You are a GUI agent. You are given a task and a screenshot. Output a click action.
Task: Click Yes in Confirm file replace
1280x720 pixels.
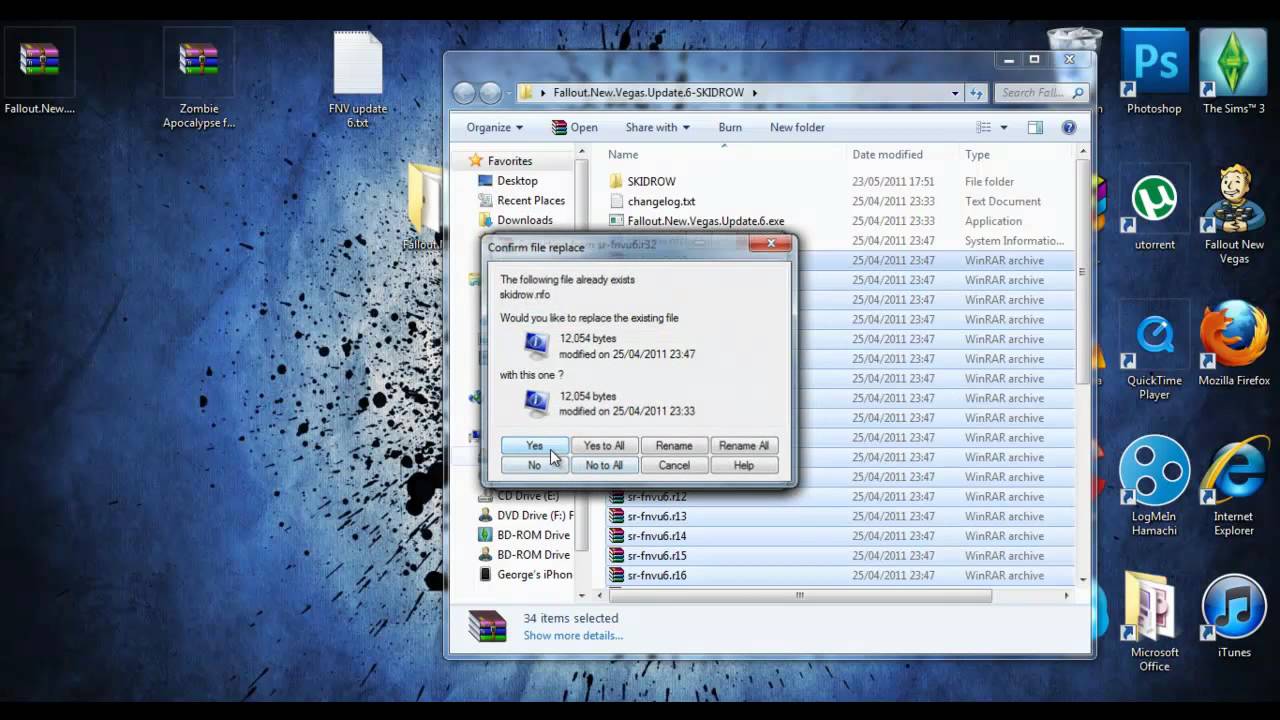[x=534, y=446]
